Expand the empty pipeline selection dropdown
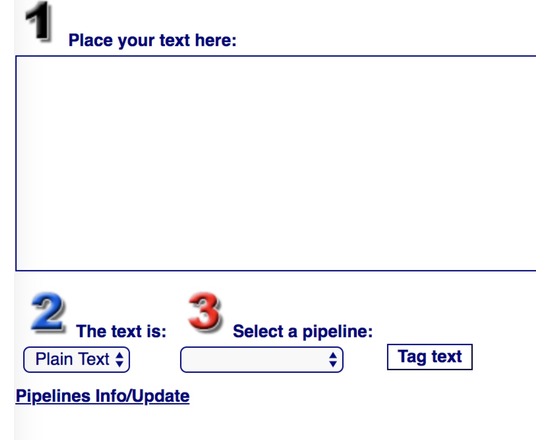This screenshot has width=550, height=440. (x=262, y=360)
